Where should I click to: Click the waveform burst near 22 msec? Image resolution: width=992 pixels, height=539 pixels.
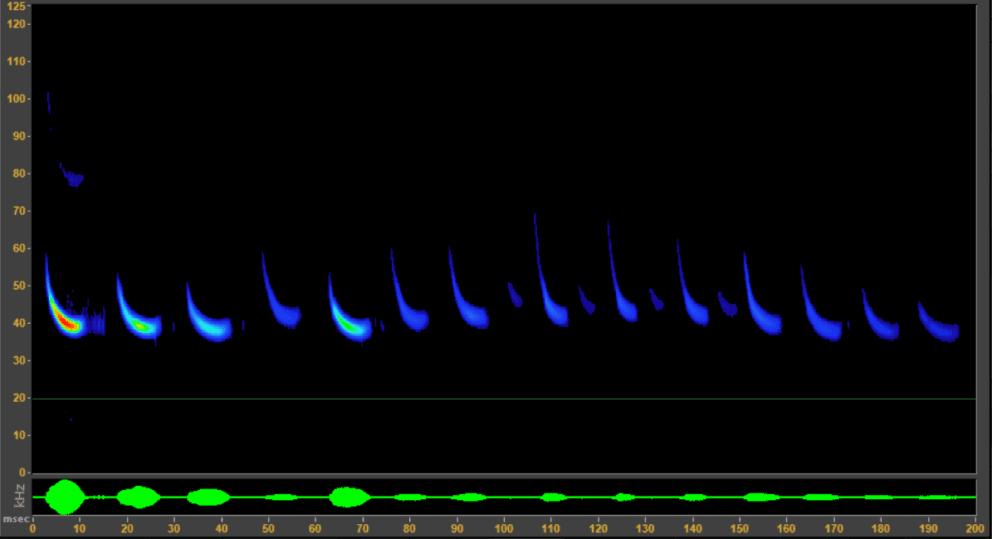pos(138,496)
